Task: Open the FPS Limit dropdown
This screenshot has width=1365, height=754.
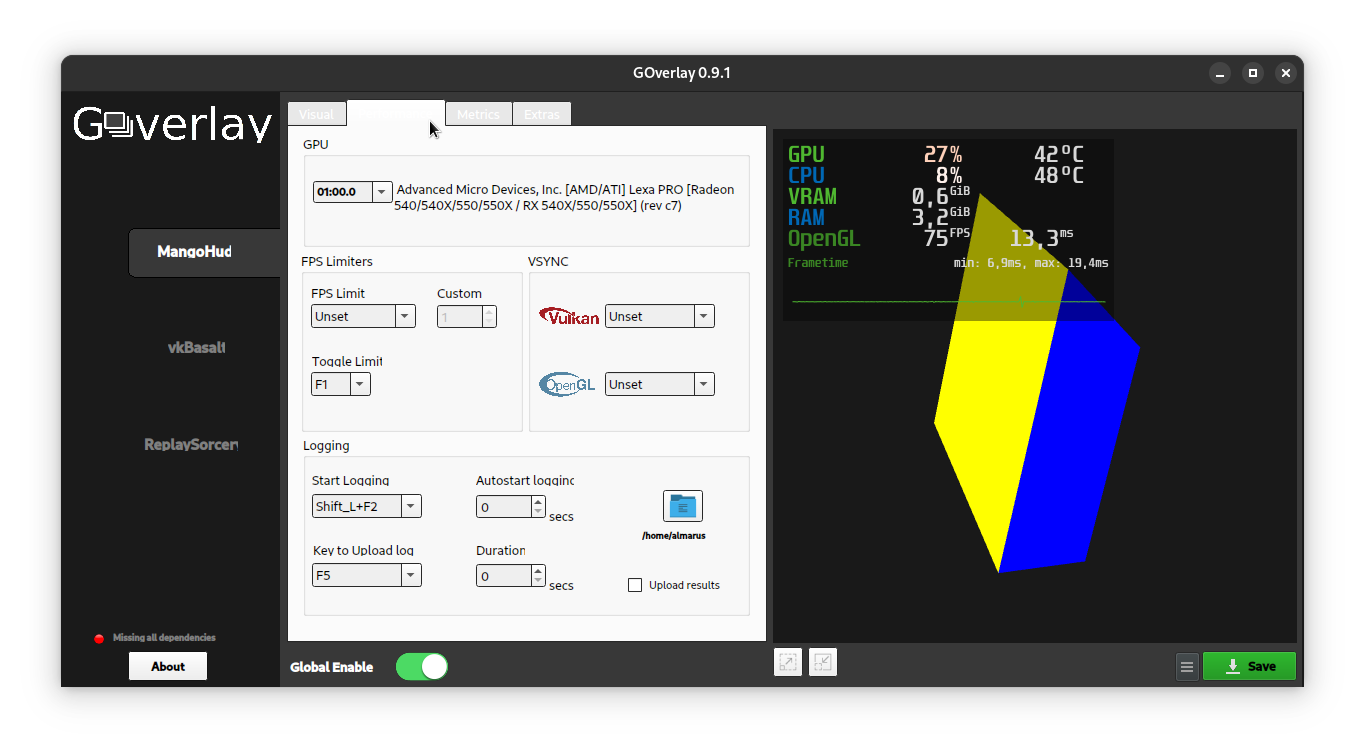Action: pos(363,316)
